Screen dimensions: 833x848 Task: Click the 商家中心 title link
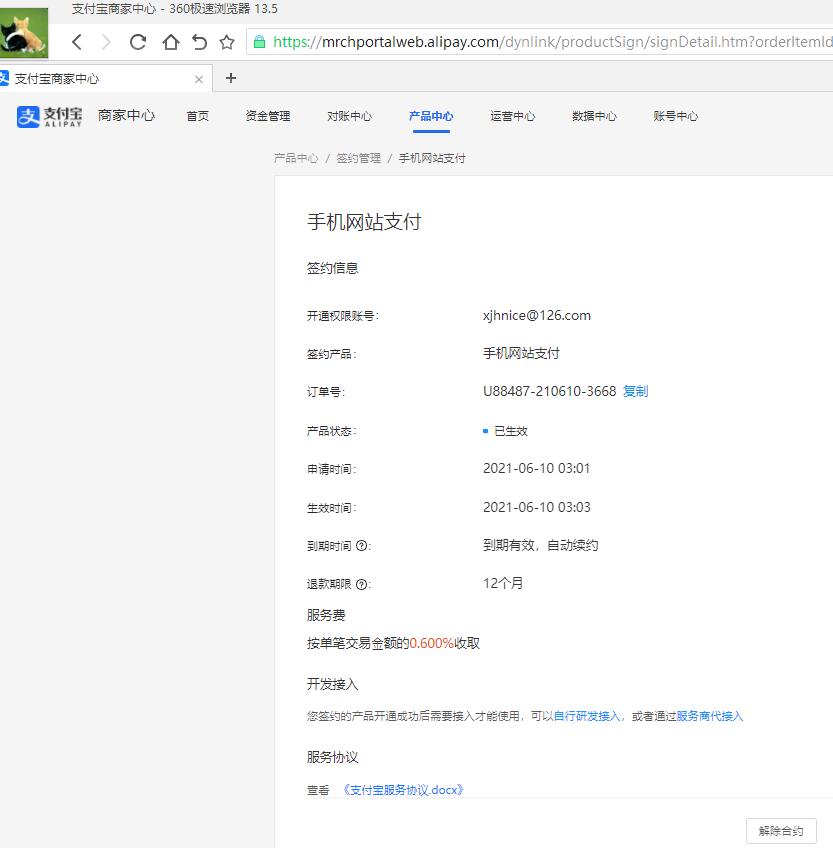pyautogui.click(x=126, y=116)
